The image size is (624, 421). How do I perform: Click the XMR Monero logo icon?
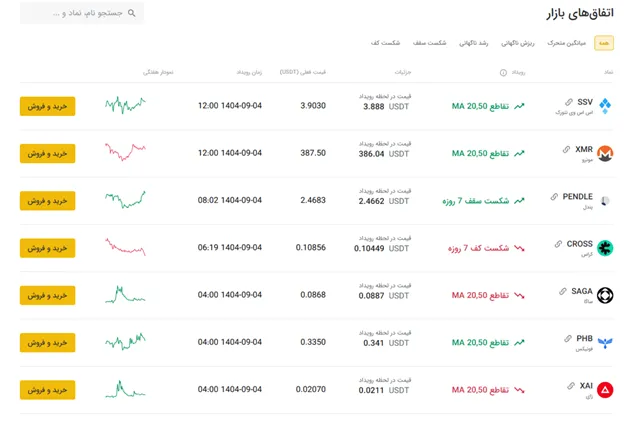point(605,153)
